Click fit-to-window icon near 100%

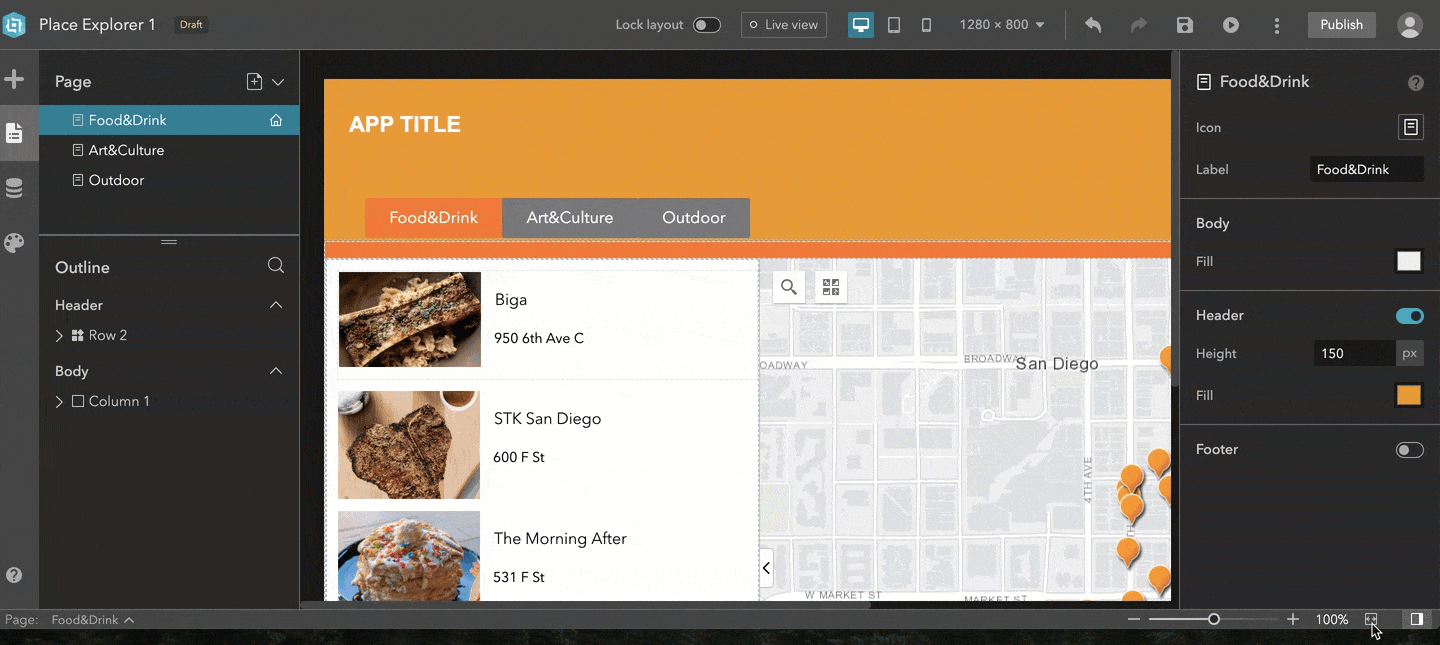[x=1371, y=620]
